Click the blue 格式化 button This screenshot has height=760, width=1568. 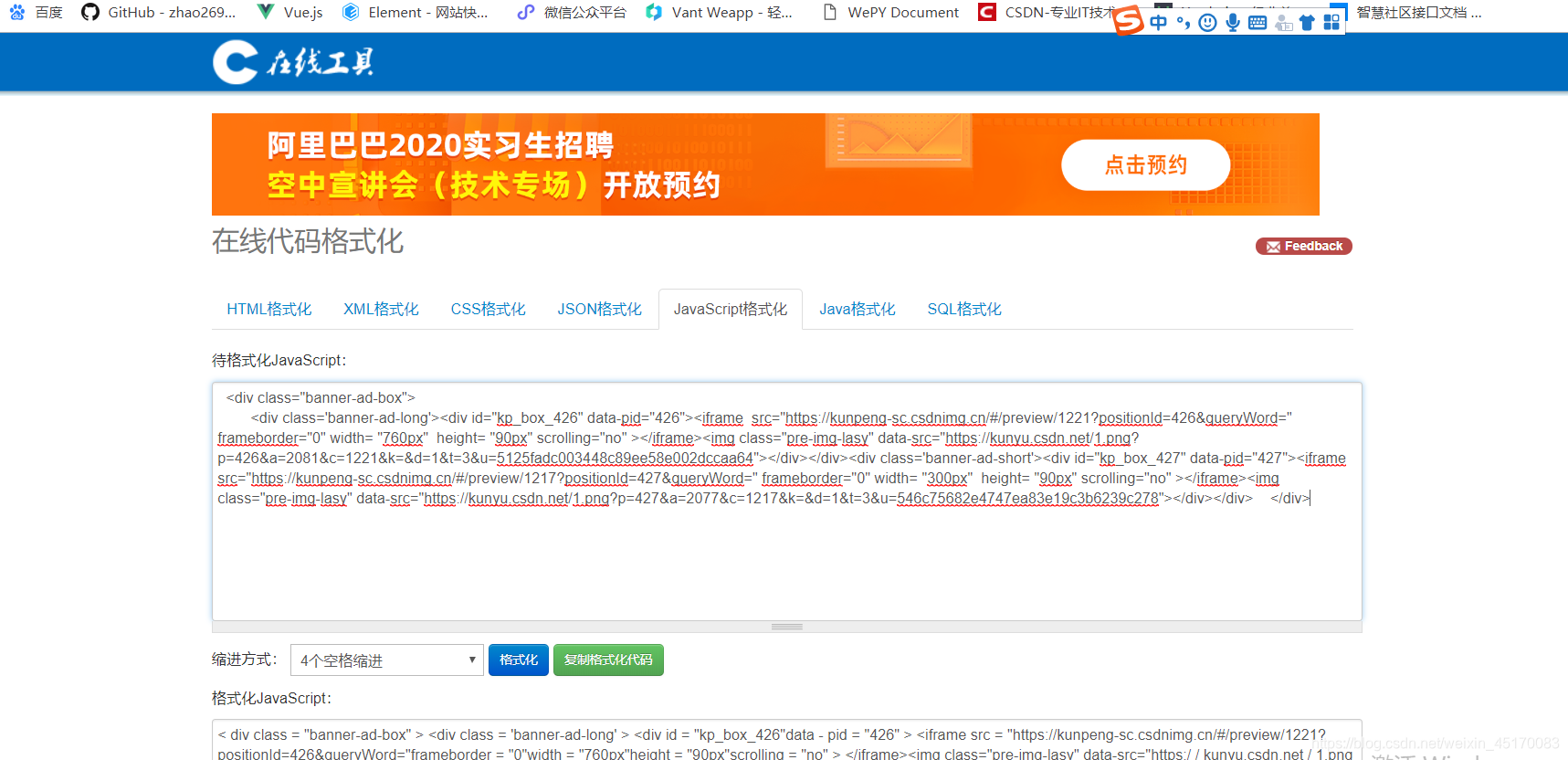518,660
